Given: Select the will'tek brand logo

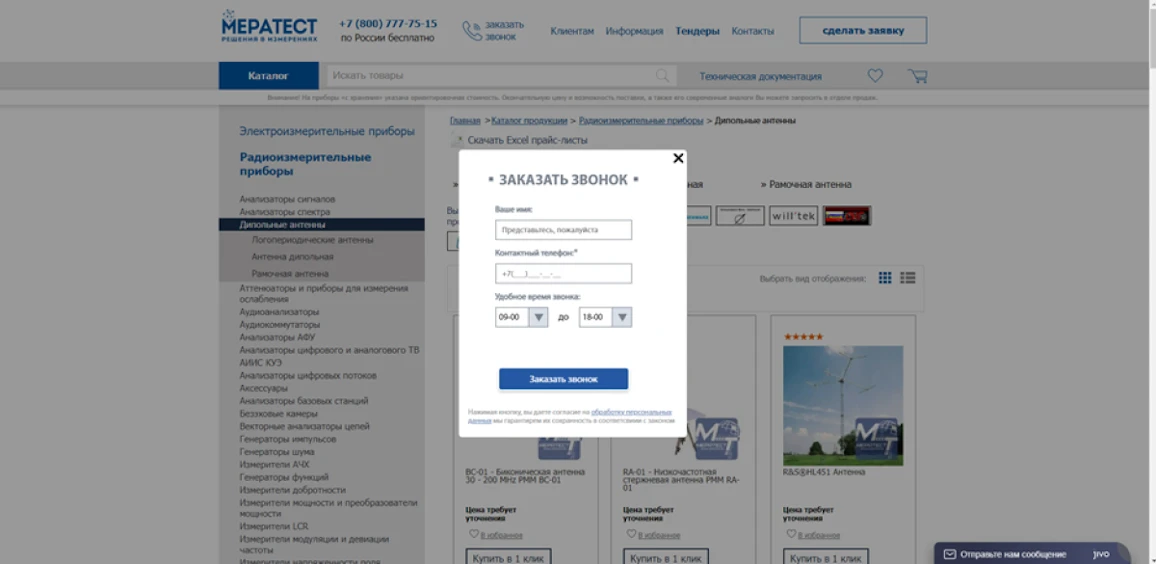Looking at the screenshot, I should pos(793,216).
